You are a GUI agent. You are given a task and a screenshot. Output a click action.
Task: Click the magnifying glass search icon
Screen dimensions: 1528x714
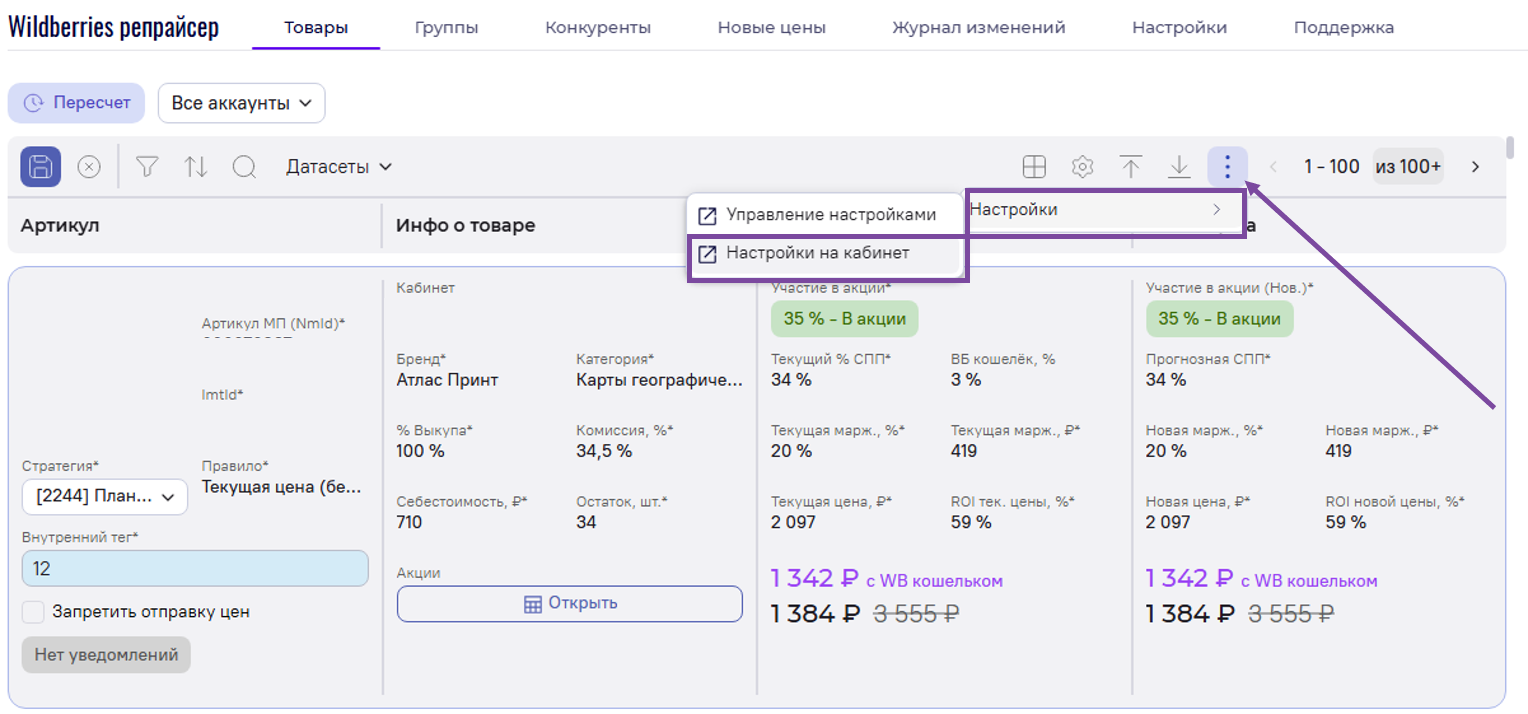(244, 167)
